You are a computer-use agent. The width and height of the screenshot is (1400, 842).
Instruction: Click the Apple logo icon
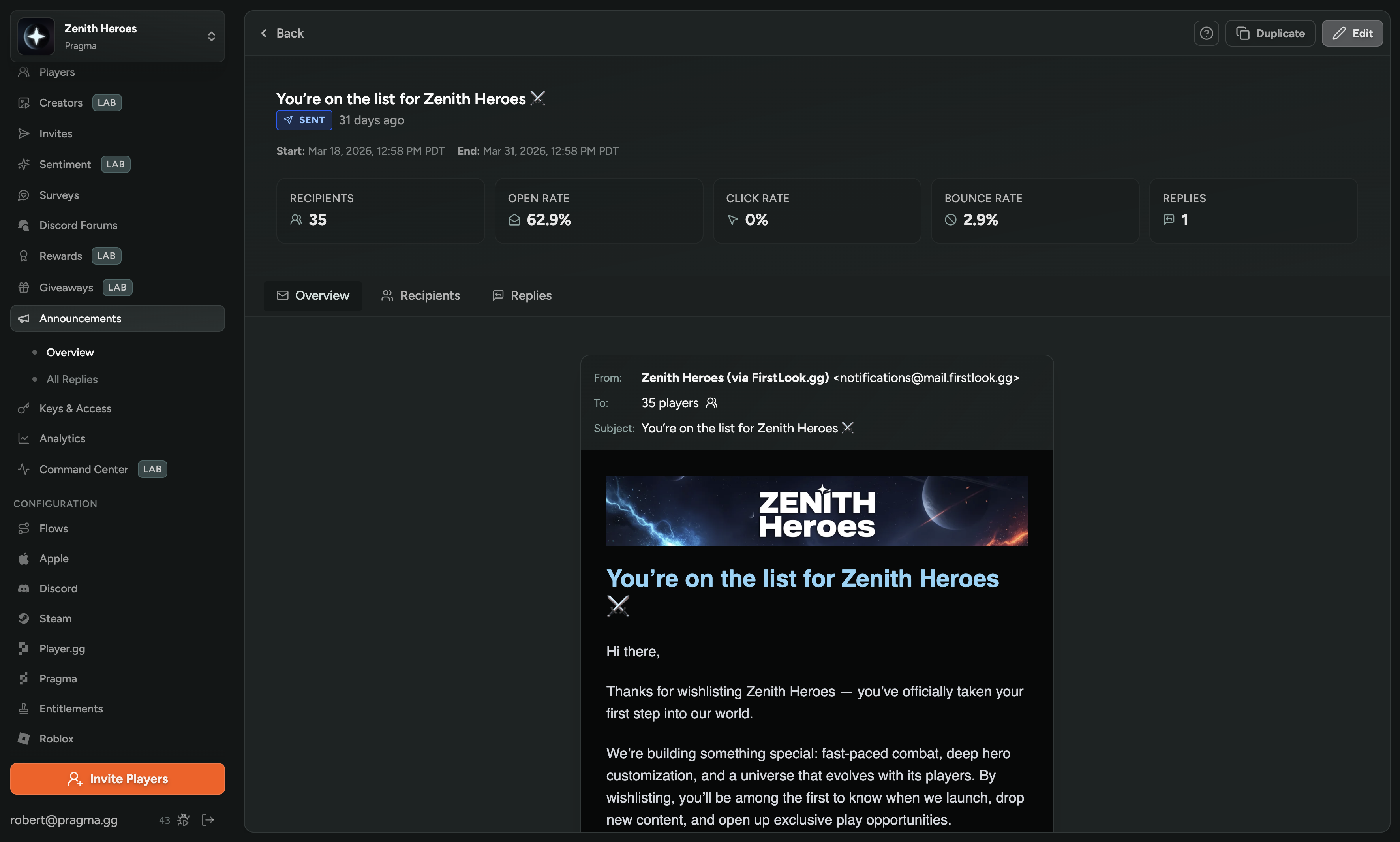coord(24,558)
